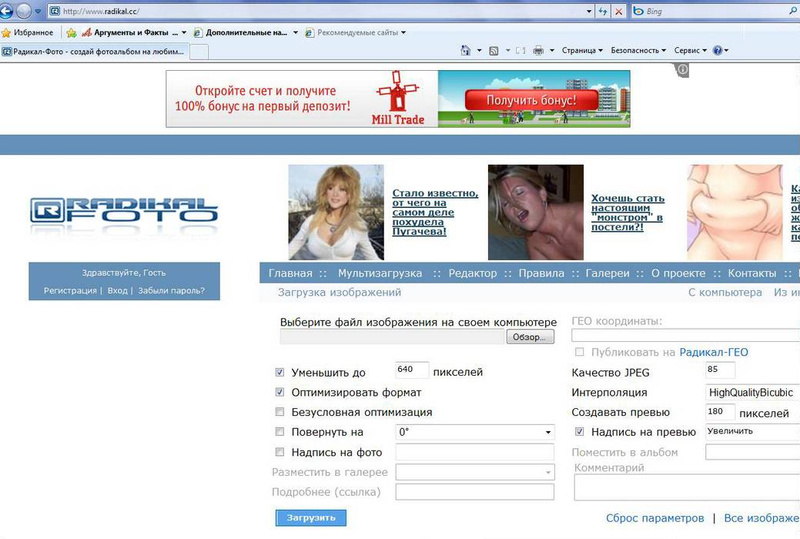This screenshot has height=539, width=800.
Task: Open the Контакты menu item
Action: [752, 273]
